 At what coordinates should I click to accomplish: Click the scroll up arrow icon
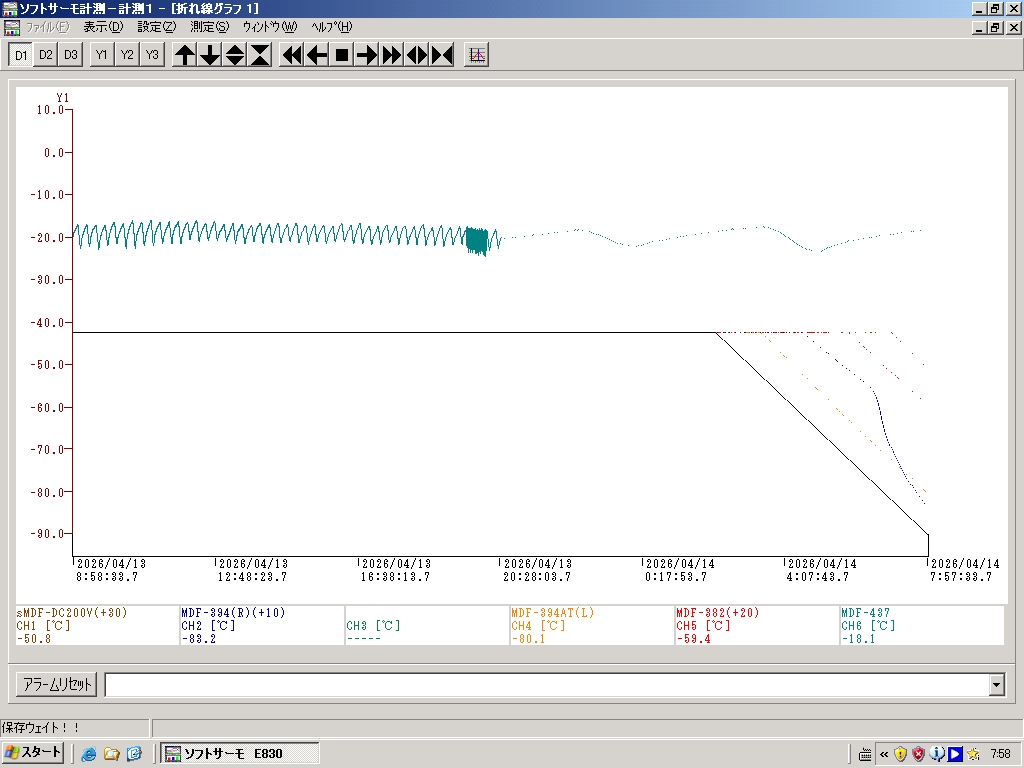coord(185,55)
